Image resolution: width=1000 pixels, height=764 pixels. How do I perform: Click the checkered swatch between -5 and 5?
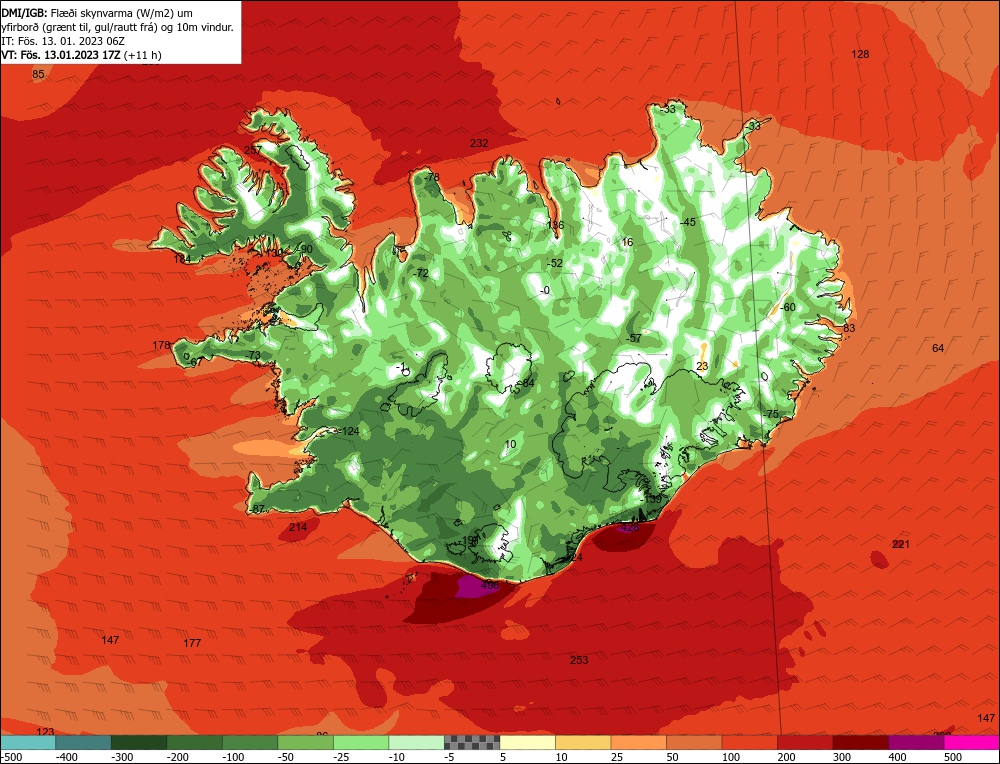coord(472,742)
